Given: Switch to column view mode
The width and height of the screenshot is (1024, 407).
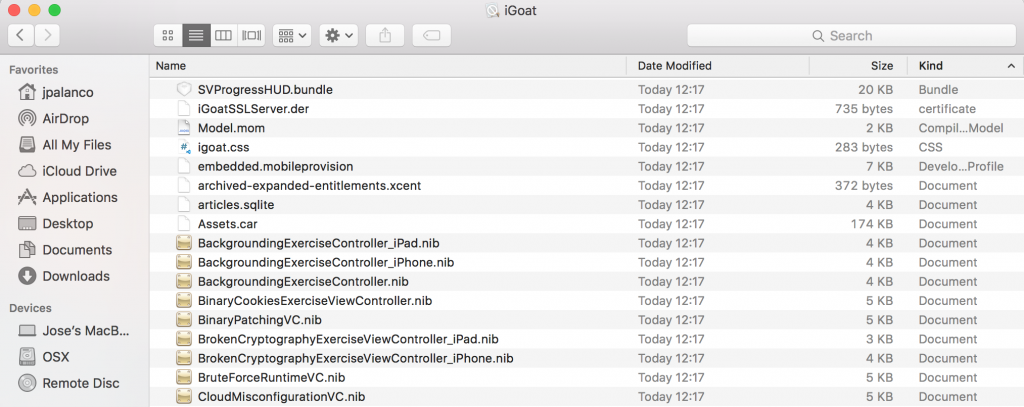Looking at the screenshot, I should pyautogui.click(x=223, y=35).
